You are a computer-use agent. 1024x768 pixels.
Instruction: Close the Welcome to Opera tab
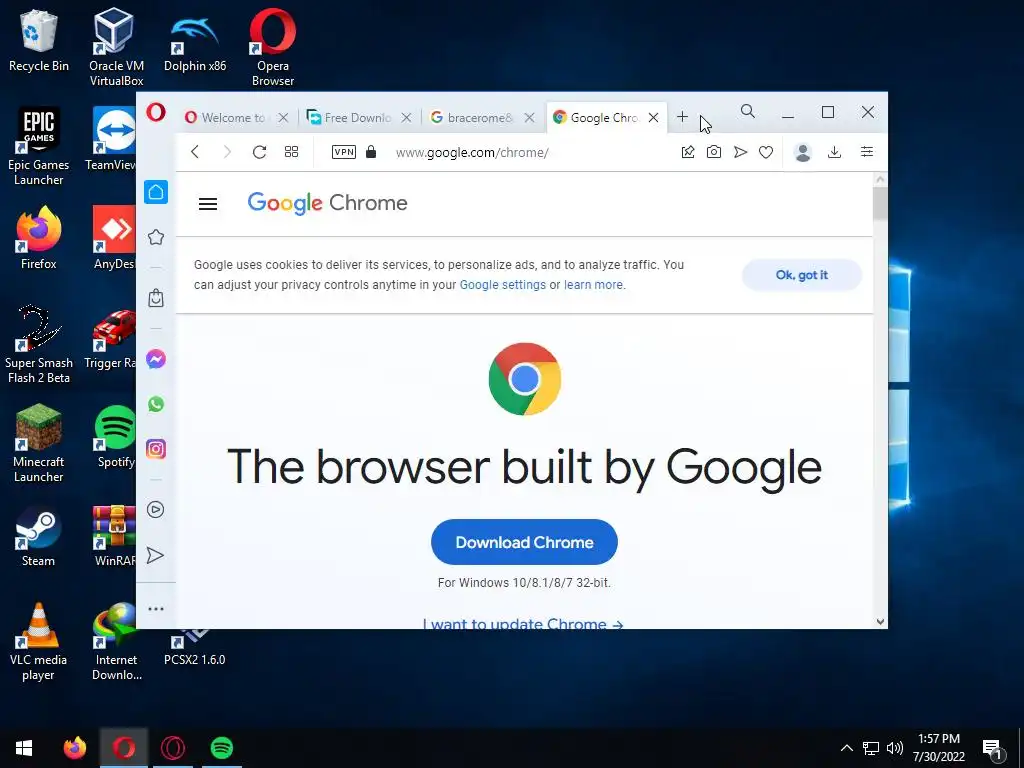click(283, 118)
